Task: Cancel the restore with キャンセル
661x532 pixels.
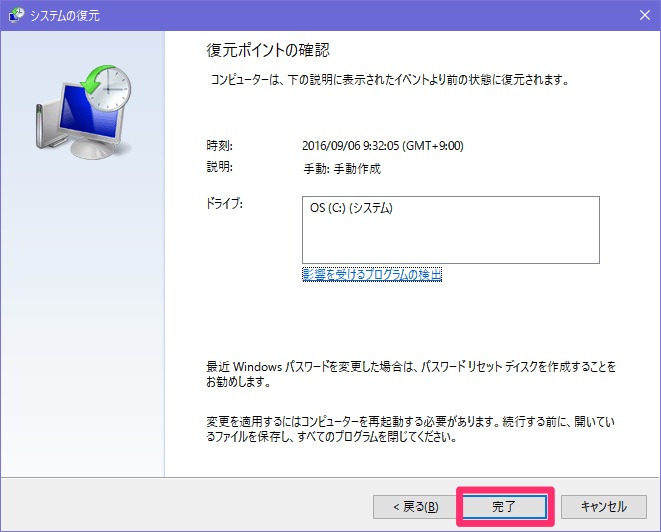Action: coord(604,507)
